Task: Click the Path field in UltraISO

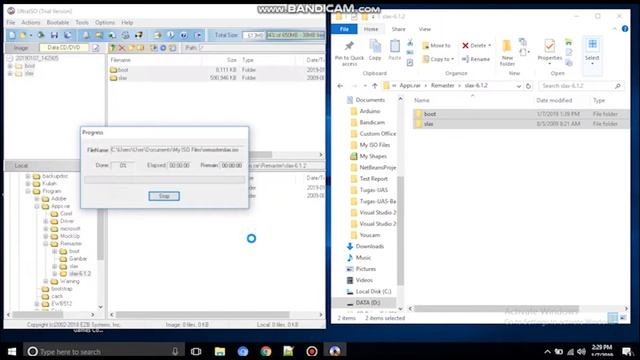Action: [261, 48]
